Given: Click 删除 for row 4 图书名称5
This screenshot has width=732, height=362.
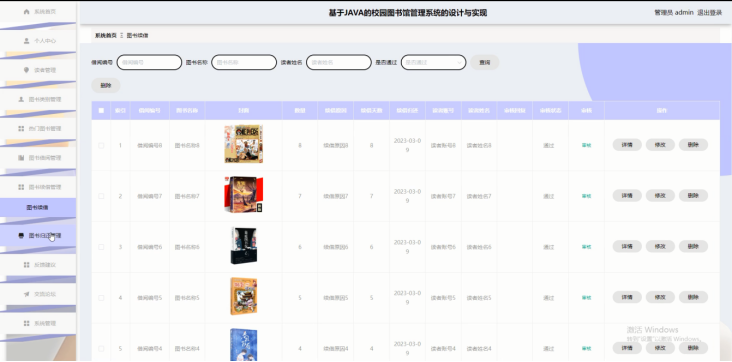Looking at the screenshot, I should [693, 297].
